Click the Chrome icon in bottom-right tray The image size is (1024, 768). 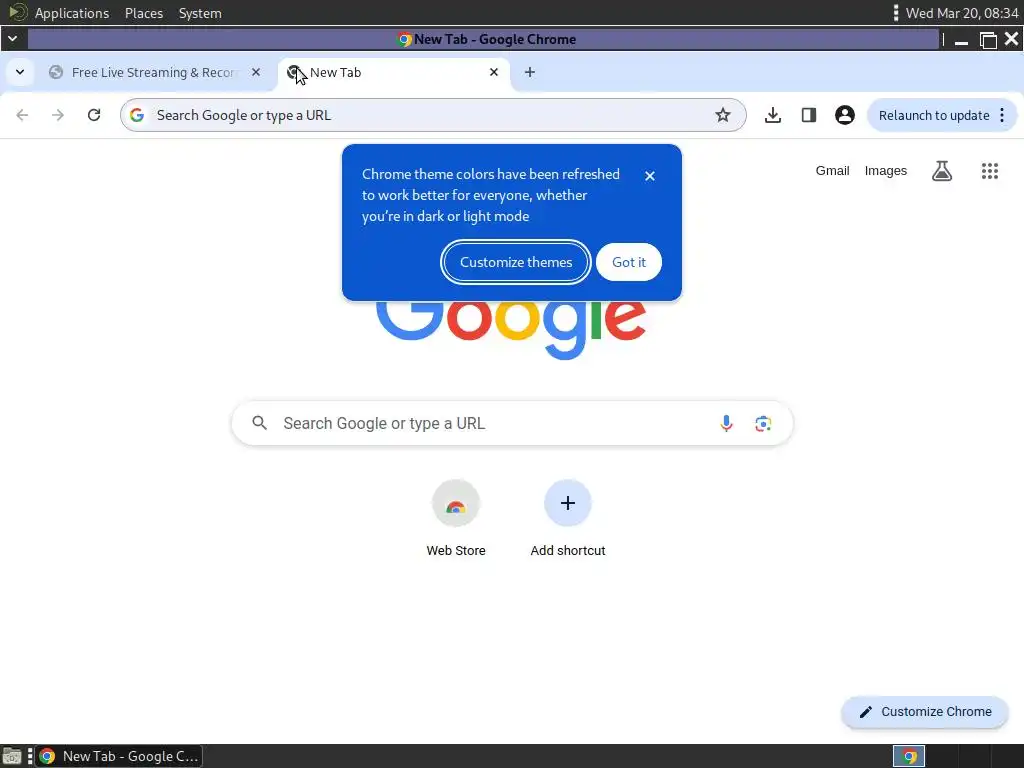(x=908, y=756)
